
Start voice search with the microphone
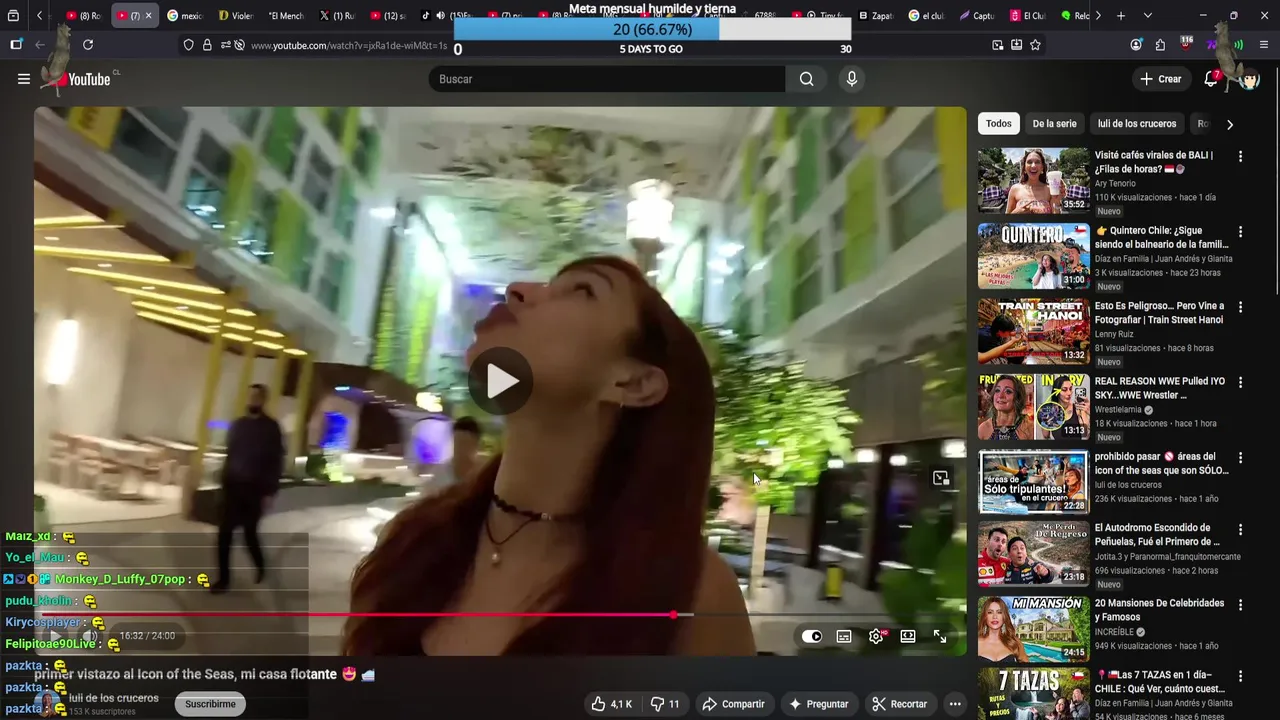(x=852, y=79)
